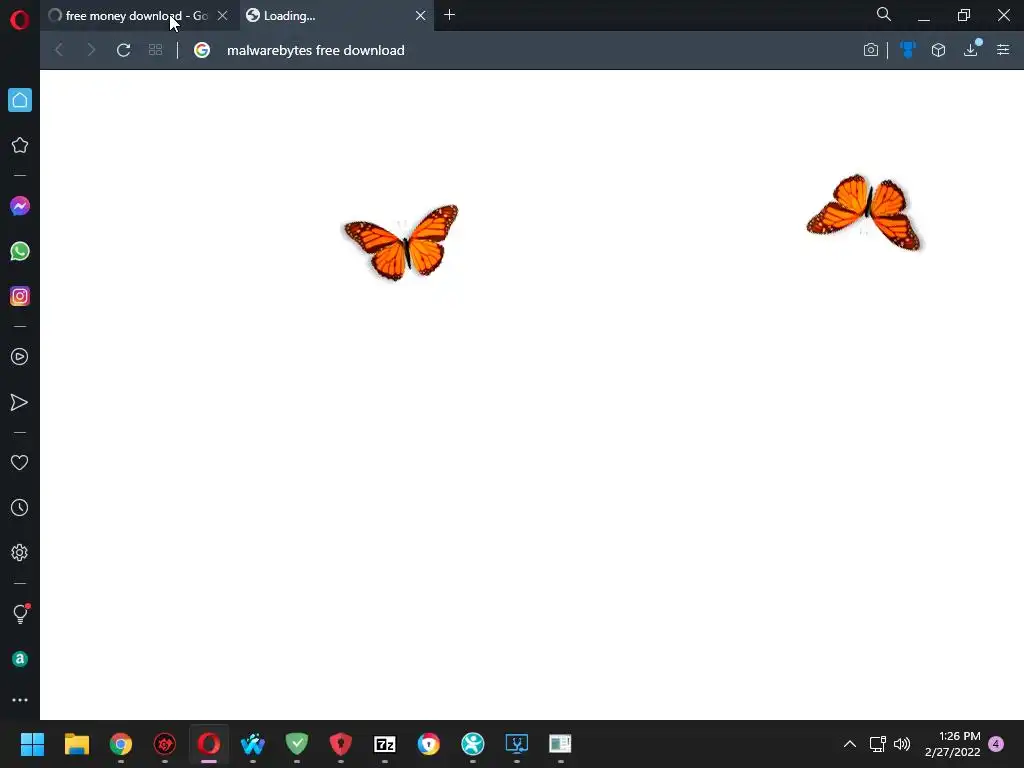
Task: Open the red gear app in taskbar
Action: click(x=165, y=744)
